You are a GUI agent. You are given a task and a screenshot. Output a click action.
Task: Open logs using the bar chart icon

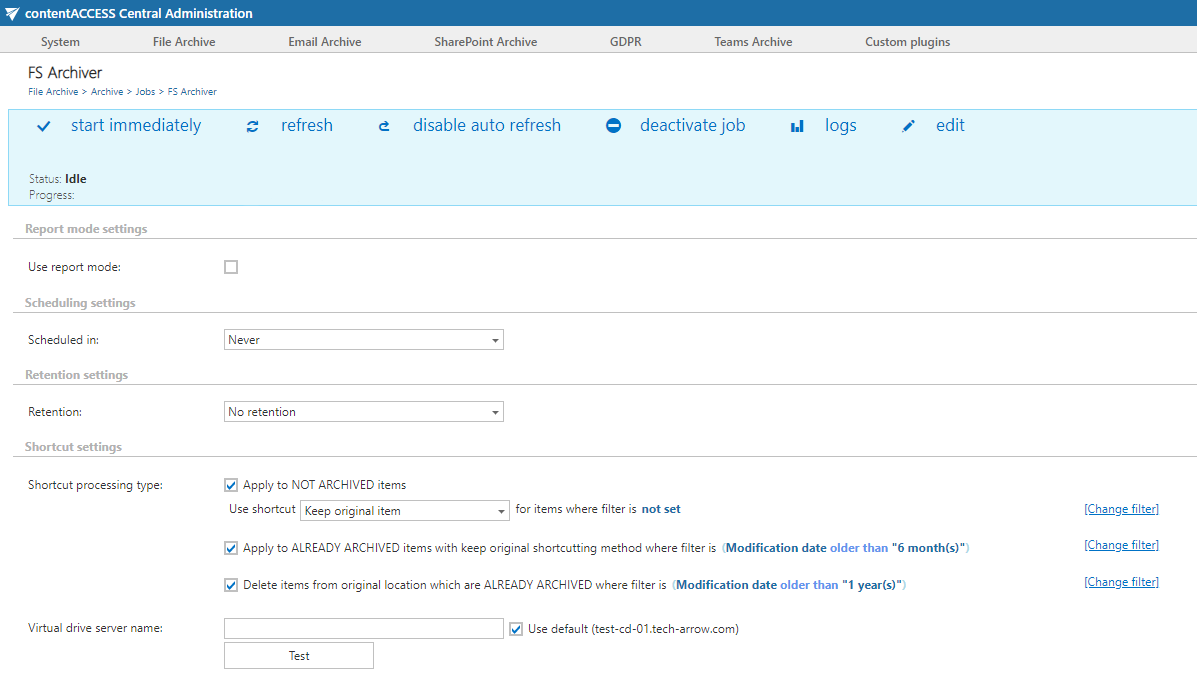(x=796, y=126)
